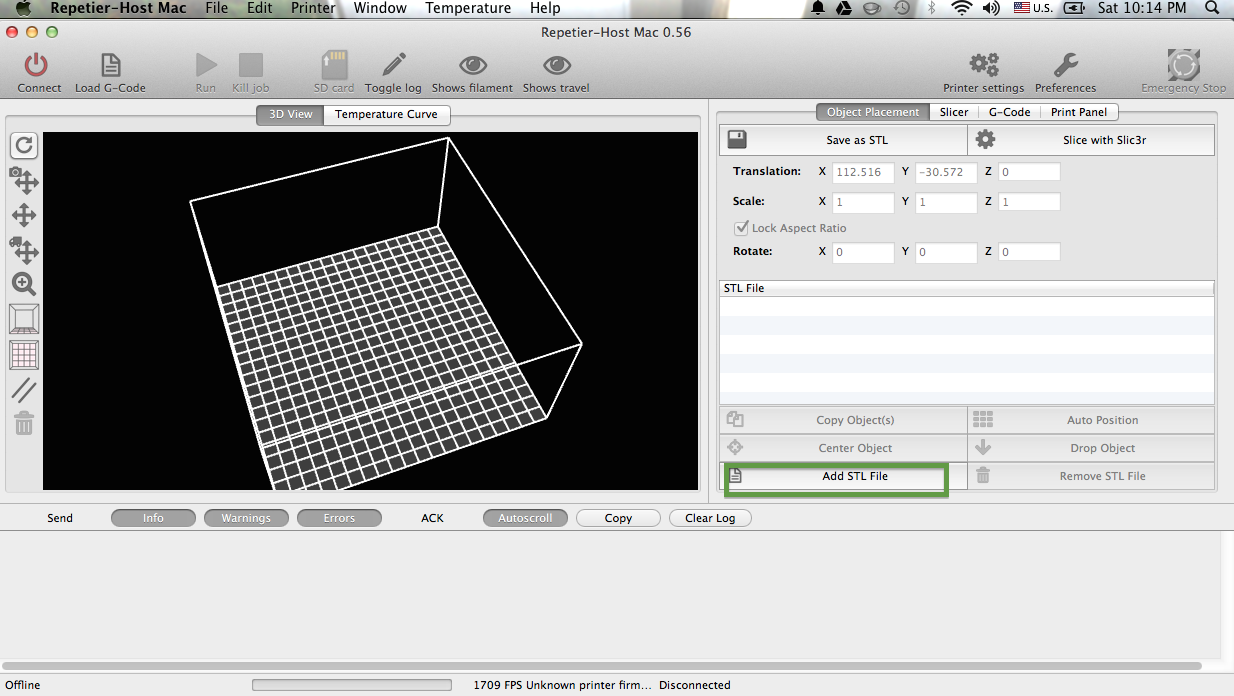
Task: Click the STL File column header
Action: (x=966, y=288)
